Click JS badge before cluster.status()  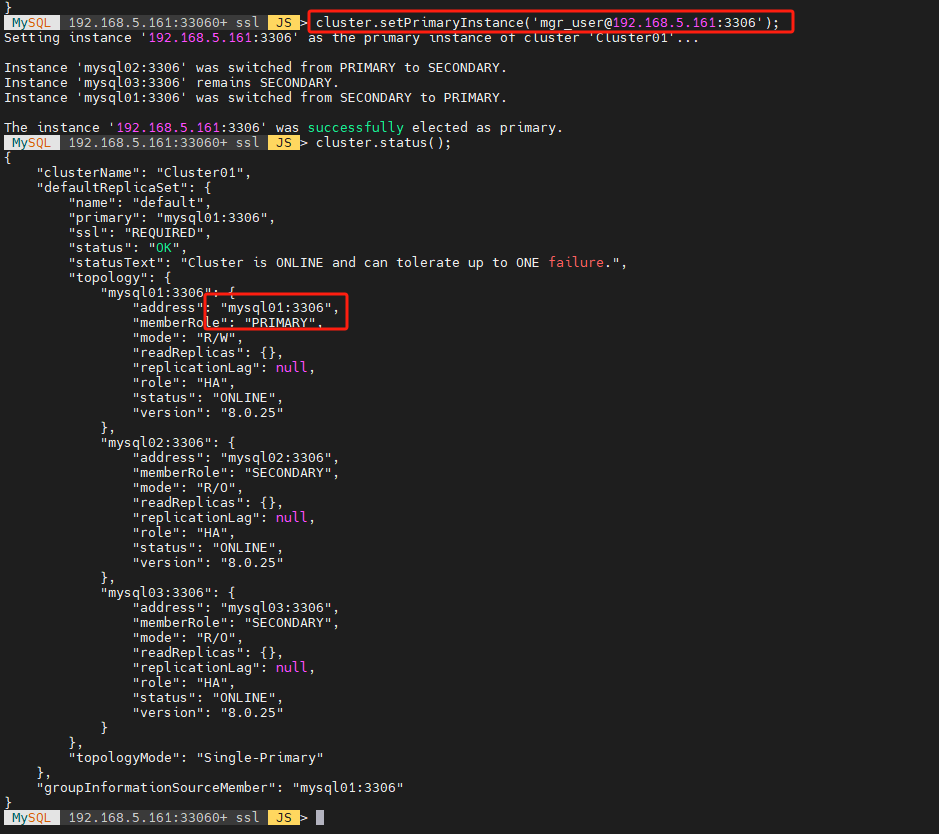coord(284,142)
